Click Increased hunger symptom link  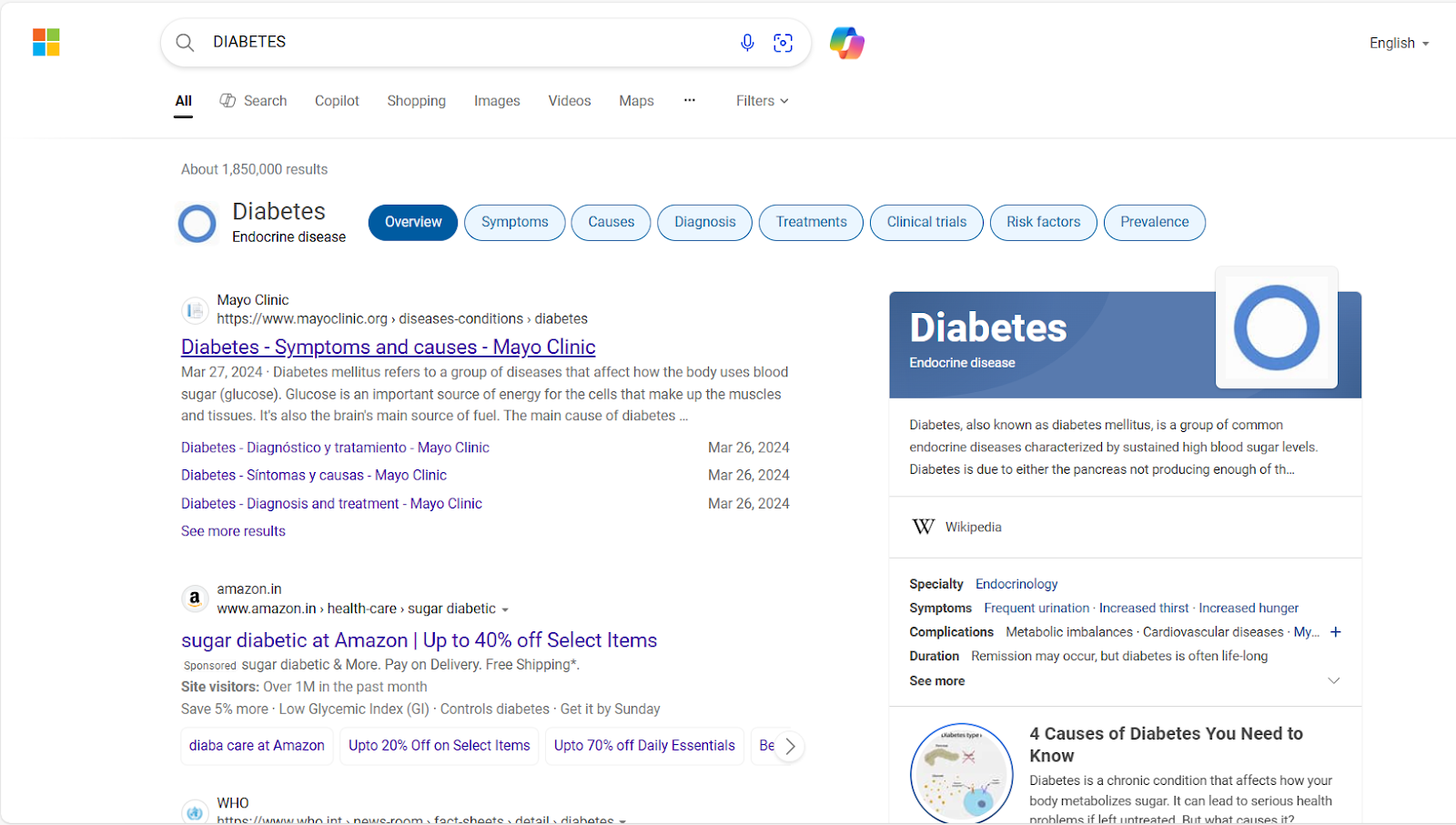1249,608
